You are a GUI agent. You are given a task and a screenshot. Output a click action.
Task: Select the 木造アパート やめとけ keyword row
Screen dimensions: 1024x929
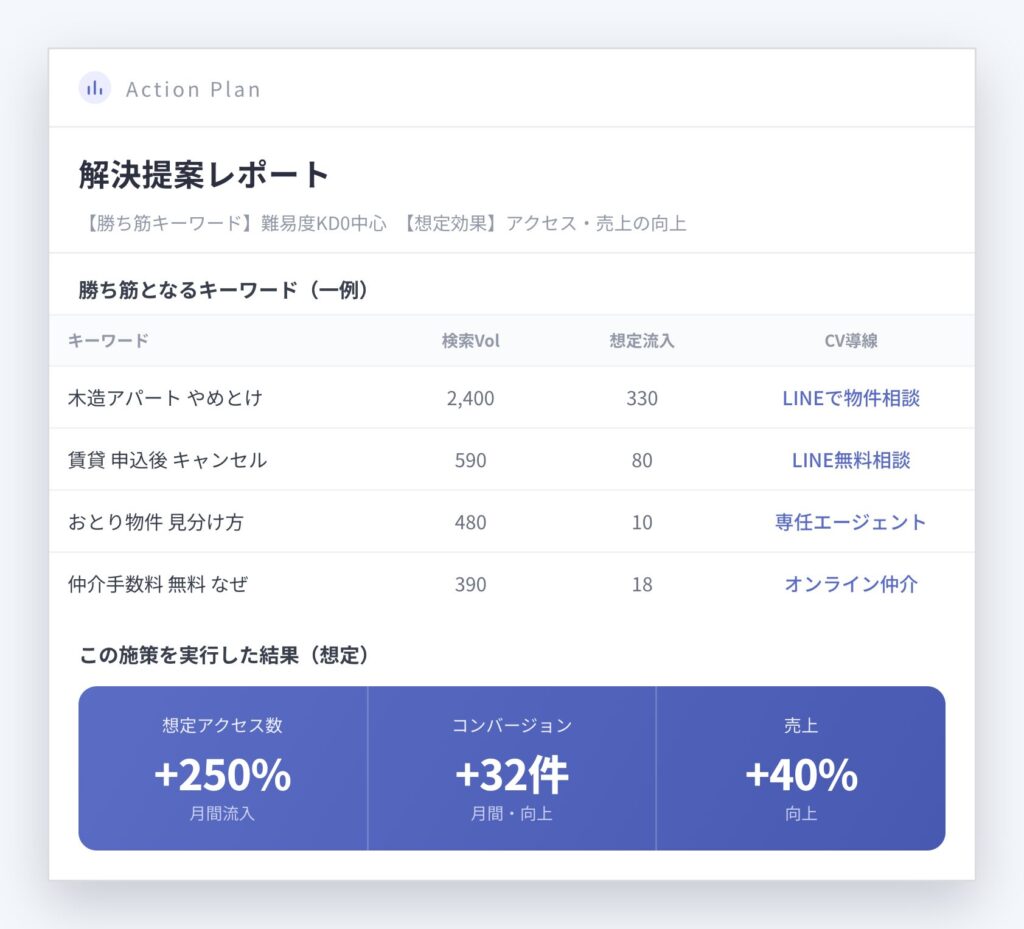[x=512, y=398]
